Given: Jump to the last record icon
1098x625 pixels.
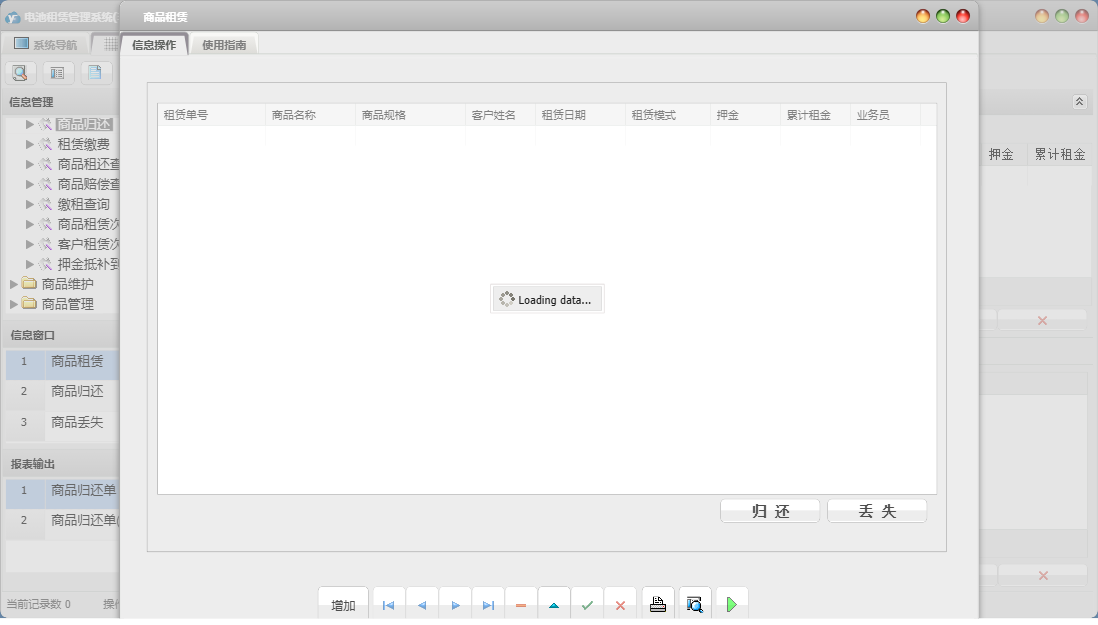Looking at the screenshot, I should click(x=488, y=605).
